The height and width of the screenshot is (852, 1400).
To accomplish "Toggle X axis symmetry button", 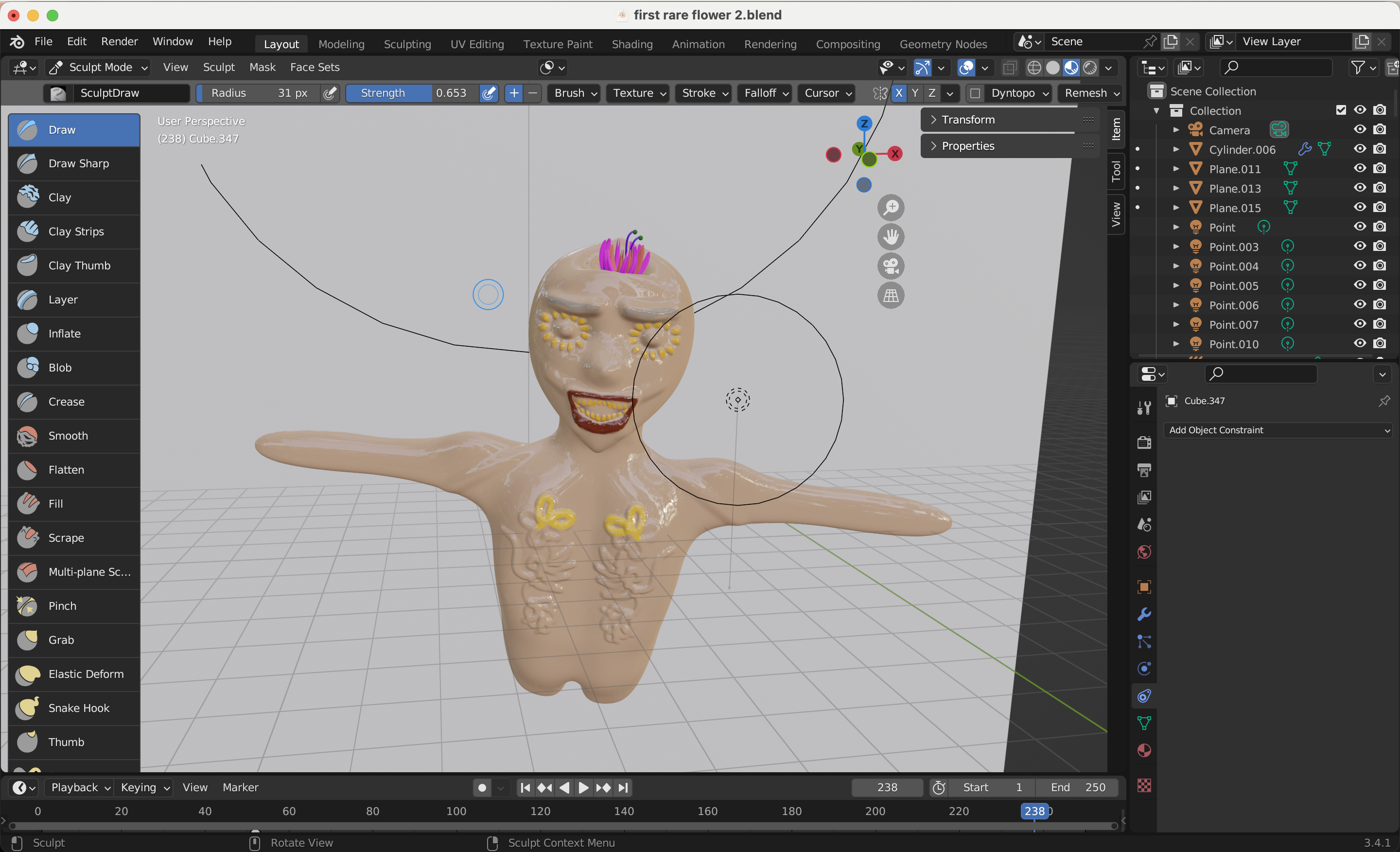I will coord(898,93).
